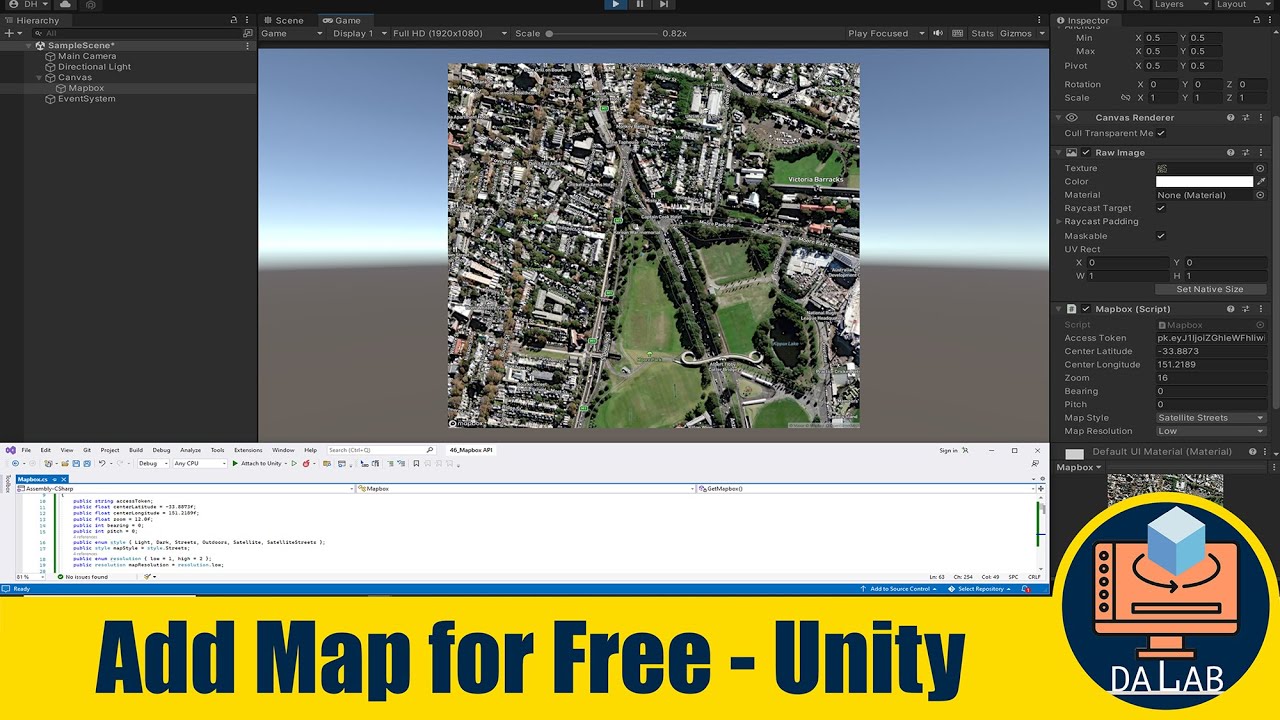1280x720 pixels.
Task: Collapse the Raw Image component foldout
Action: pyautogui.click(x=1060, y=153)
